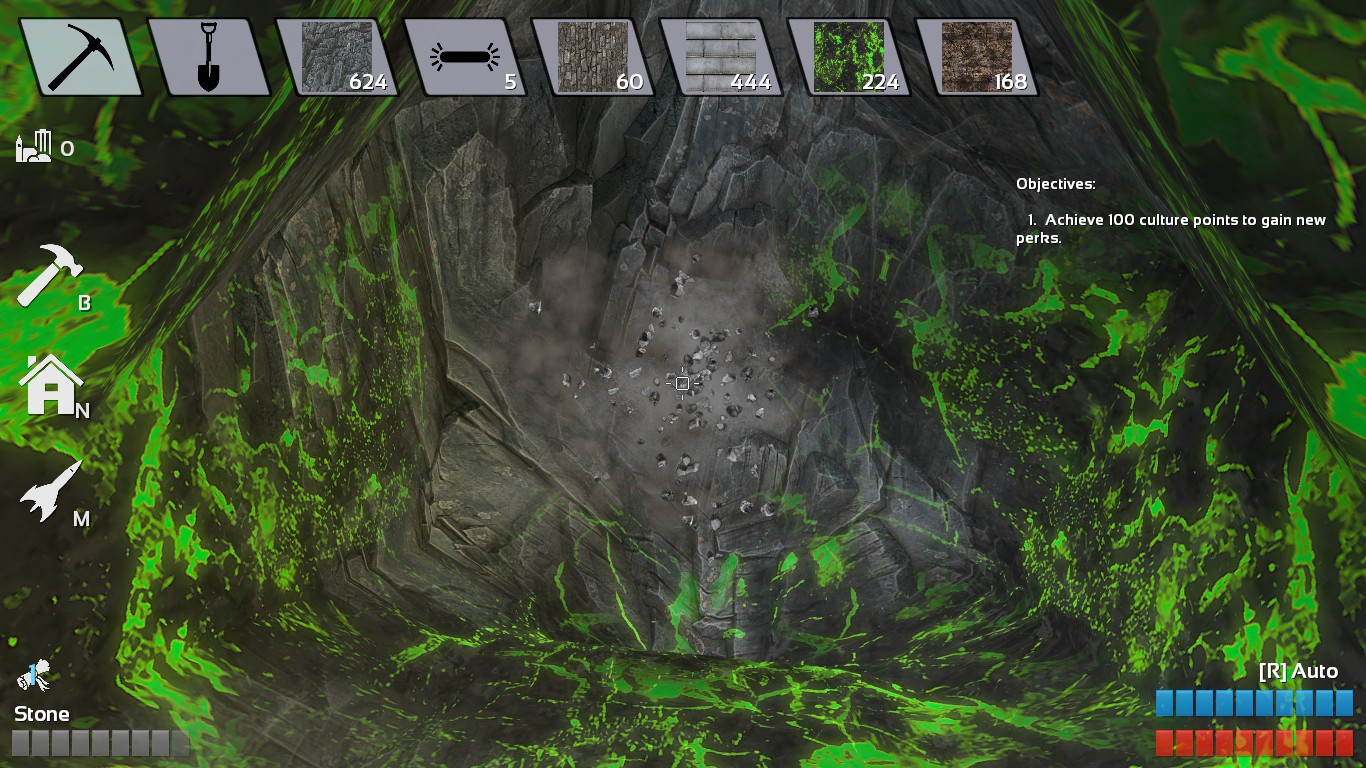Select the pickaxe tool in the hotbar
Viewport: 1366px width, 768px height.
(80, 57)
